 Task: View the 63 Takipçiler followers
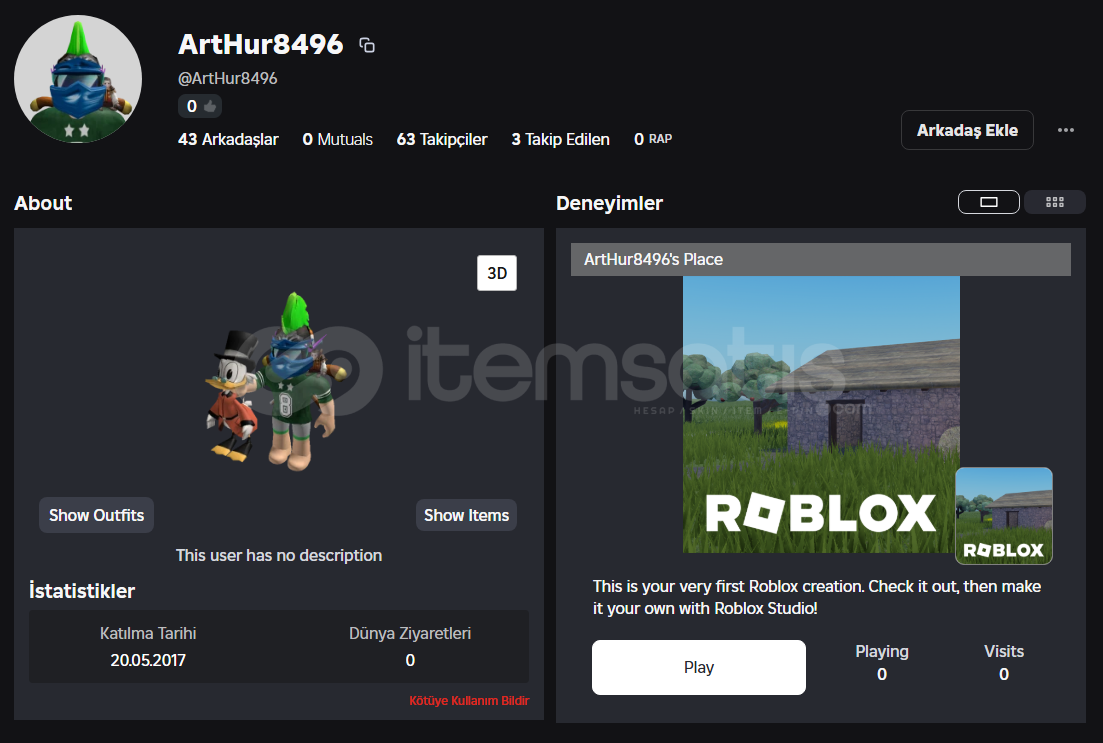coord(442,139)
